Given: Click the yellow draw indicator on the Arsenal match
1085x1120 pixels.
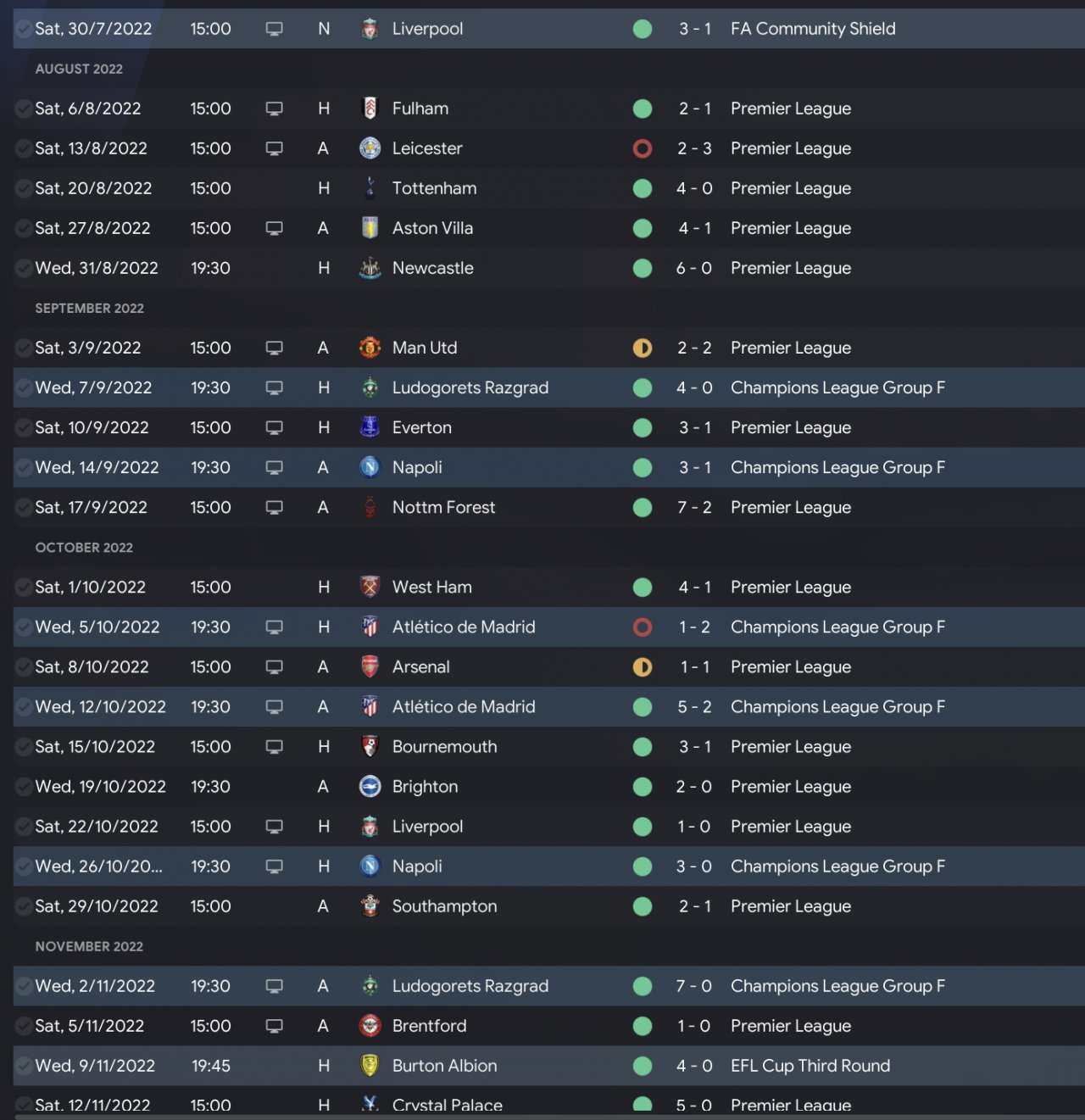Looking at the screenshot, I should pyautogui.click(x=643, y=667).
